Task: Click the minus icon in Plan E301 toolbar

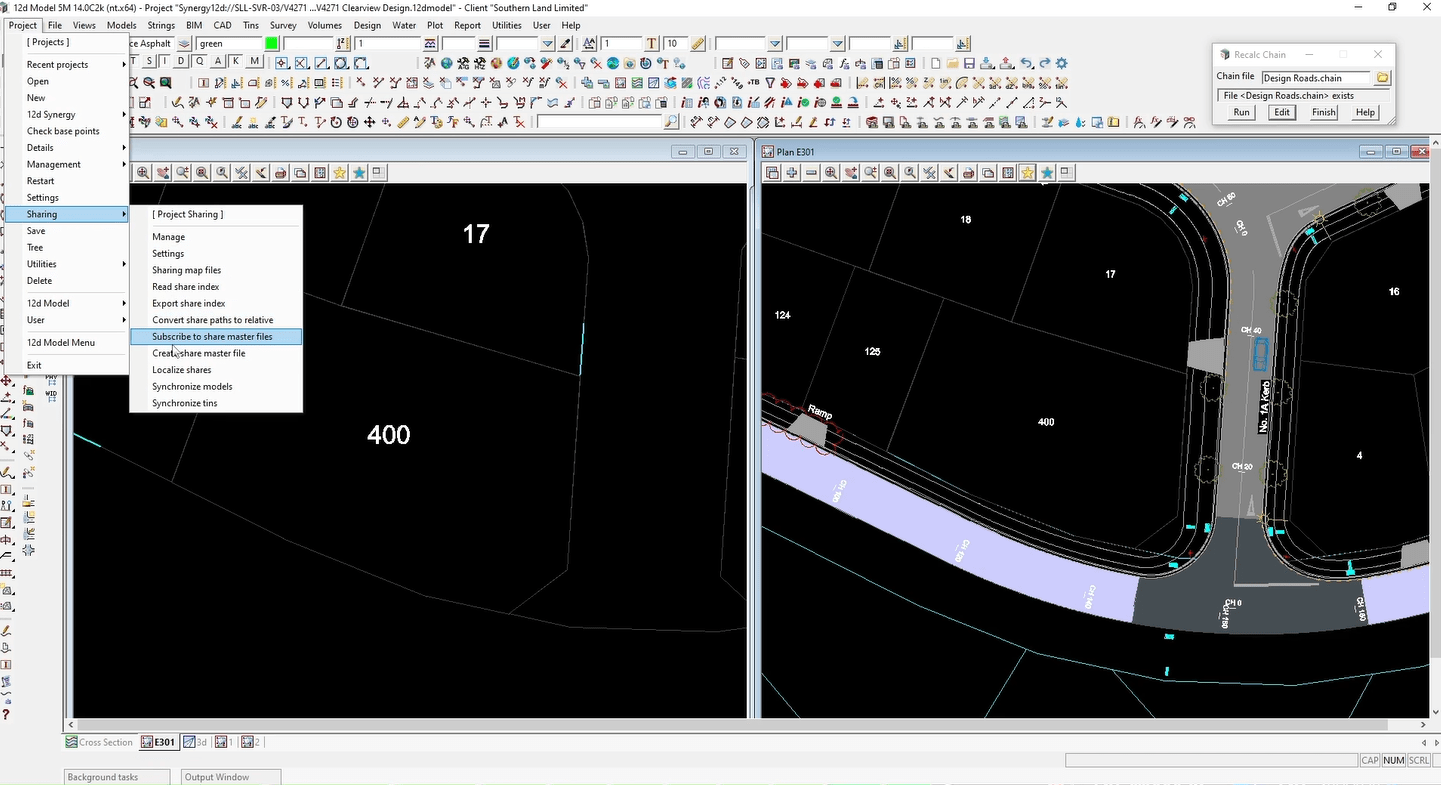Action: click(811, 173)
